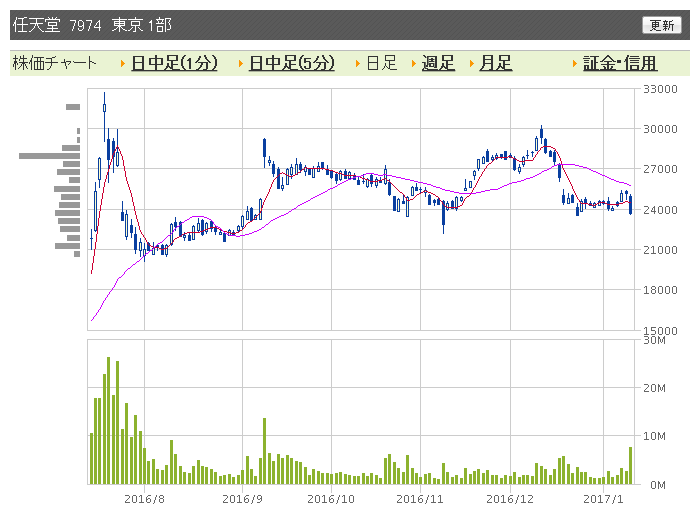Image resolution: width=696 pixels, height=529 pixels.
Task: Click the 更新 refresh button
Action: pyautogui.click(x=661, y=25)
